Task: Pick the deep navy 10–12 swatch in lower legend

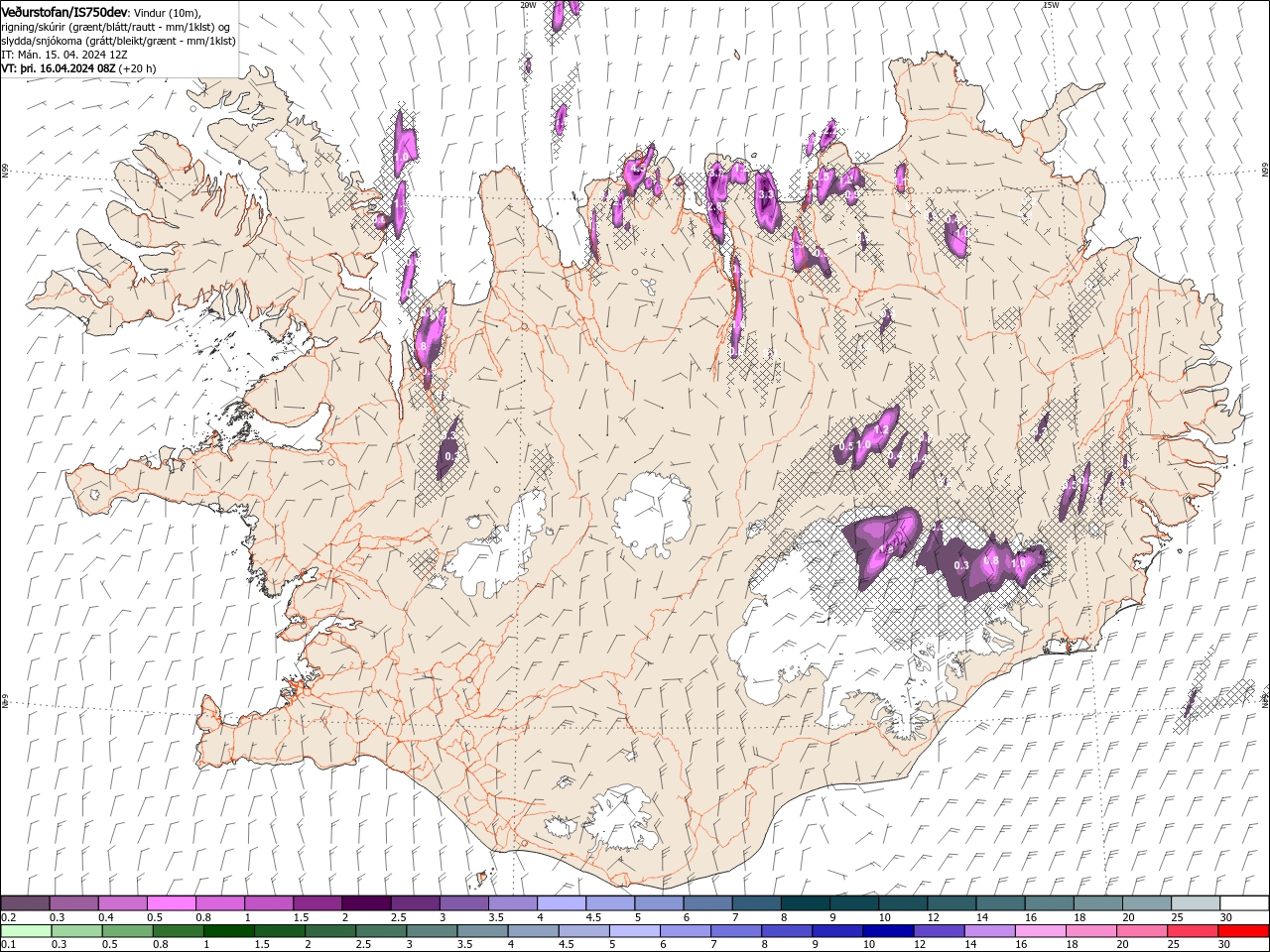Action: [x=887, y=931]
